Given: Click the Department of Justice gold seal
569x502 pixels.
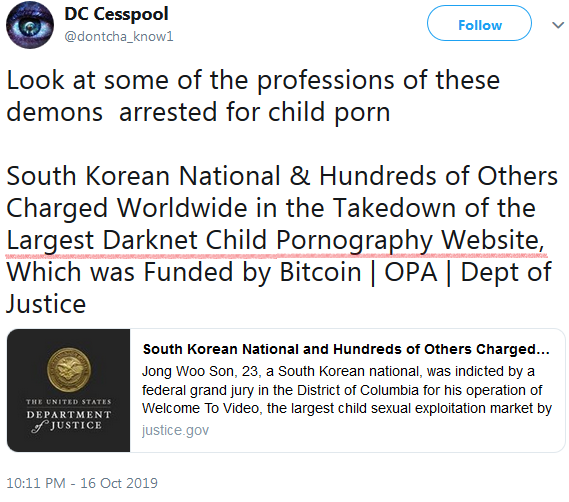Looking at the screenshot, I should [69, 370].
